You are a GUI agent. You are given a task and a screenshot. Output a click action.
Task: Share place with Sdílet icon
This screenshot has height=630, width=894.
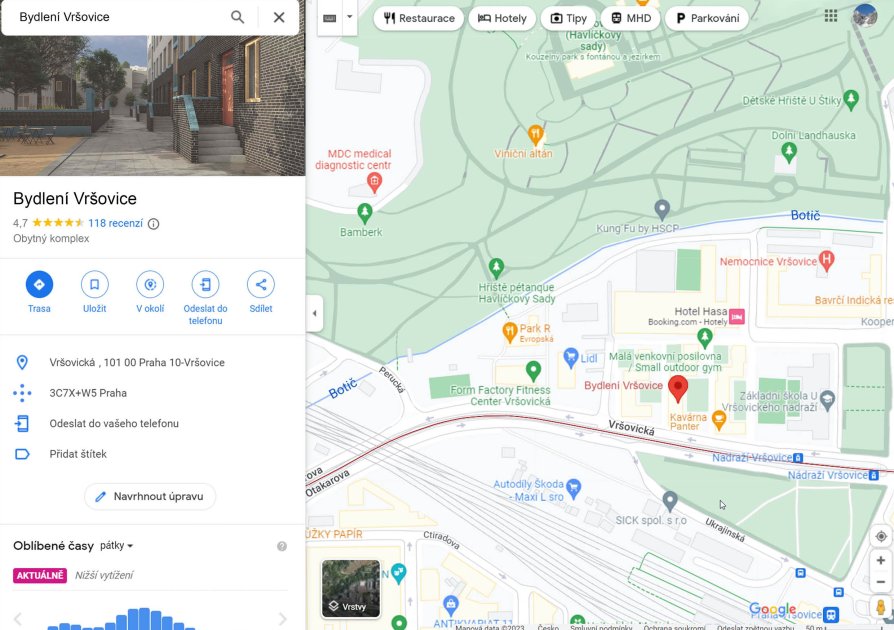tap(261, 284)
